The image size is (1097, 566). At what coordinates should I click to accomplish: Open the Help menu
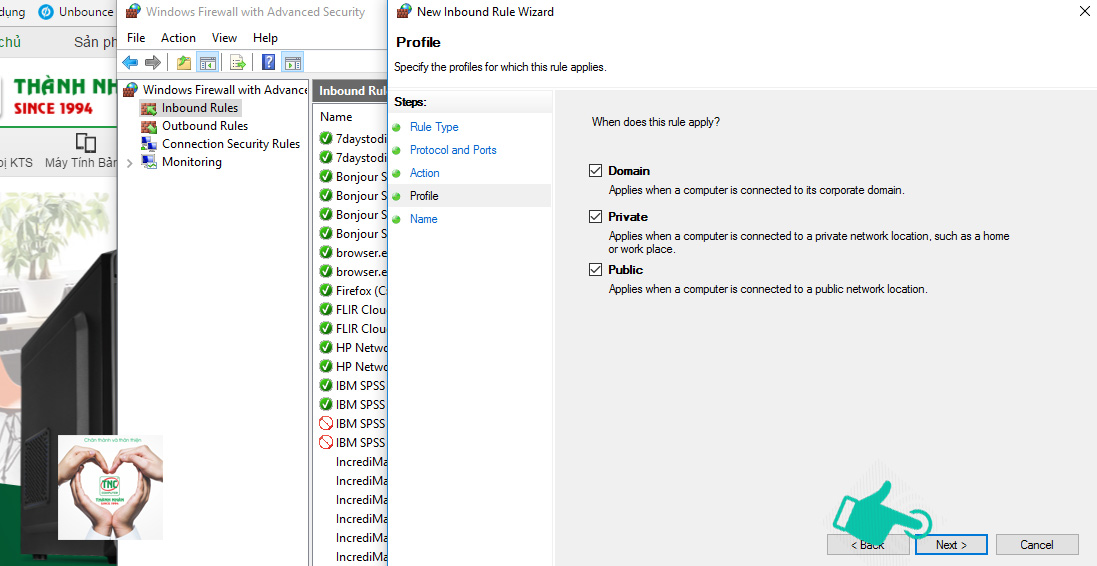[265, 38]
